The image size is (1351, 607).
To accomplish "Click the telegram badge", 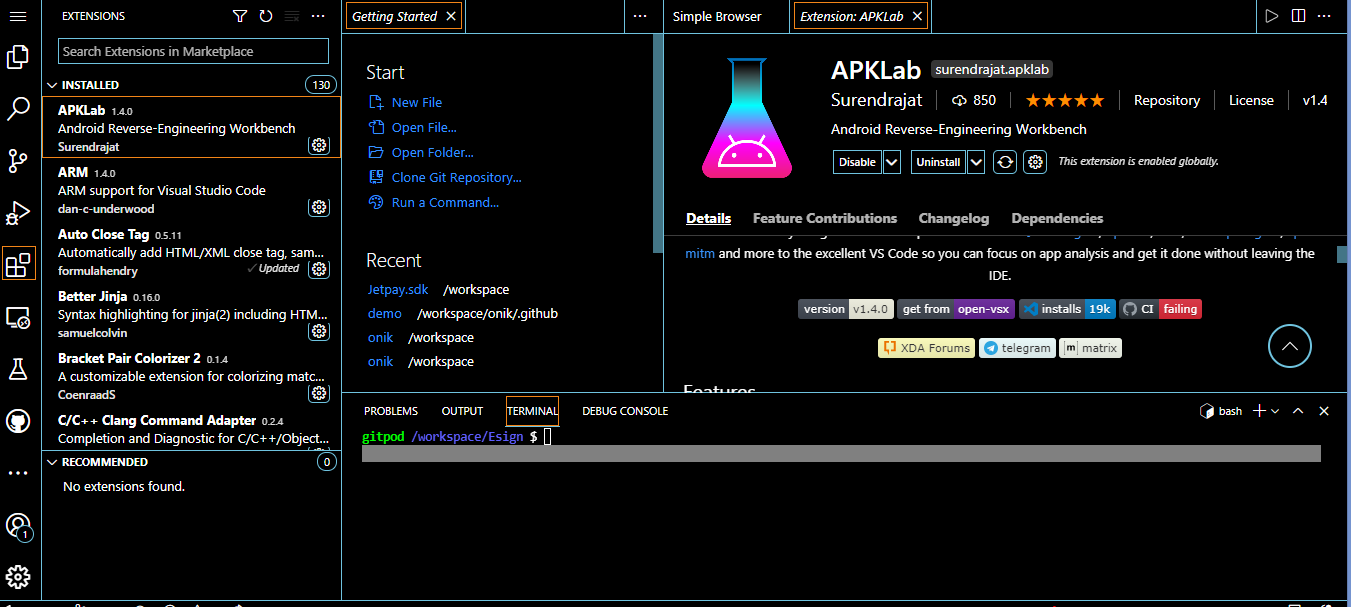I will (1017, 348).
